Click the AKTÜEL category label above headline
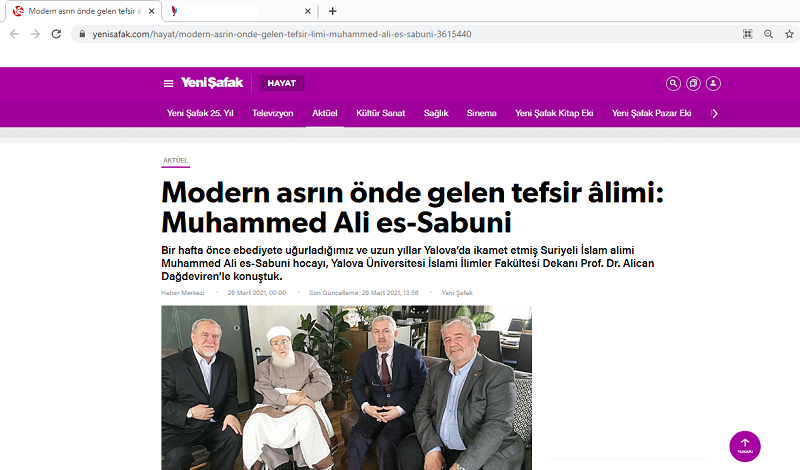 coord(176,160)
